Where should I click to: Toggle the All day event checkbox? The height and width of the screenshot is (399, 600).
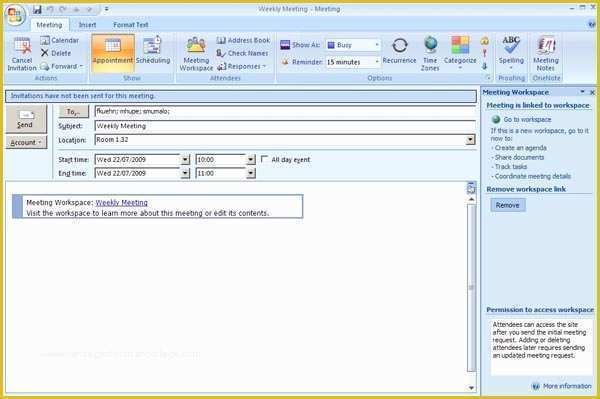(264, 159)
